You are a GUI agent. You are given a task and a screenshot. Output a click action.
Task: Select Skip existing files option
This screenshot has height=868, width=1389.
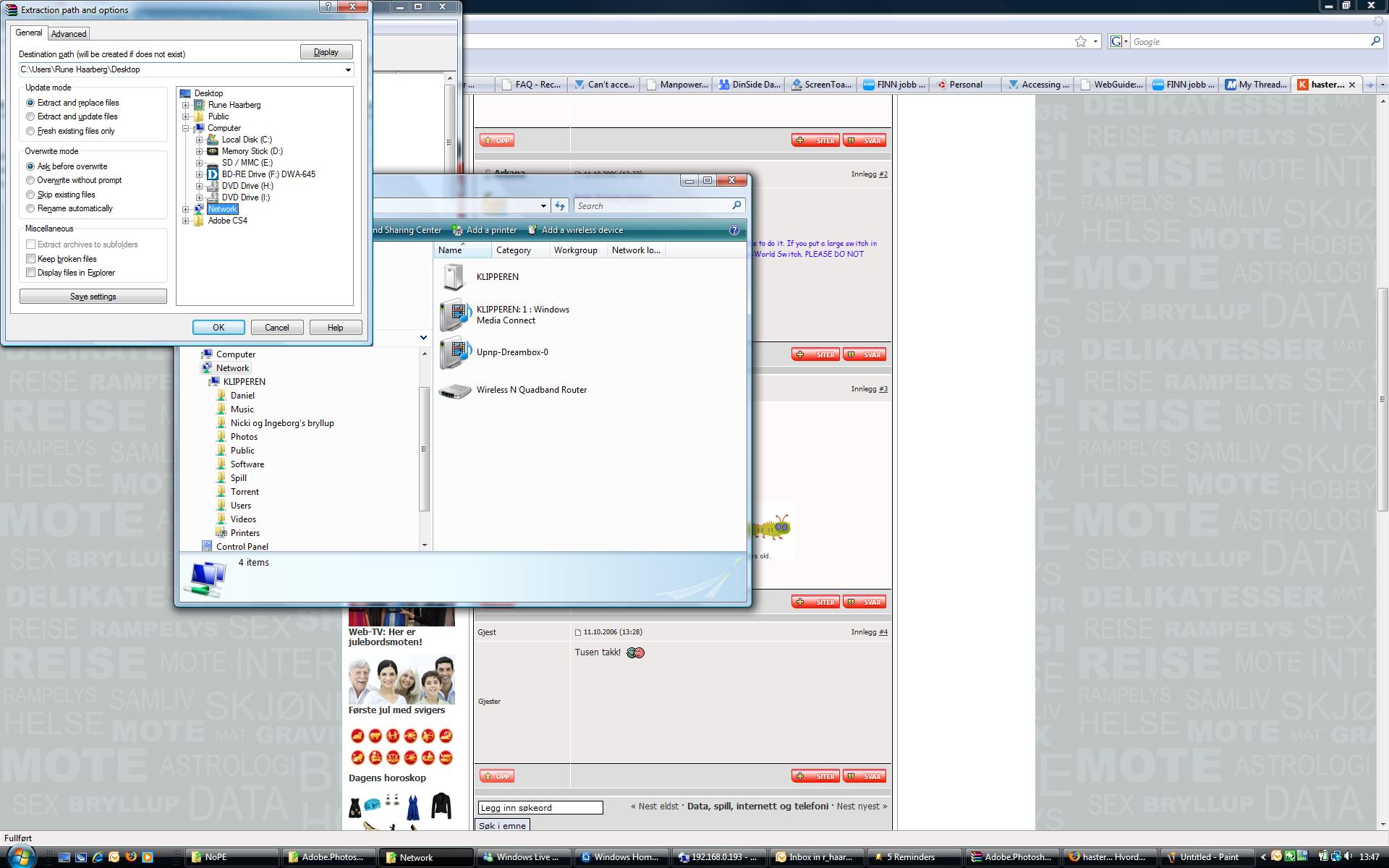tap(30, 195)
